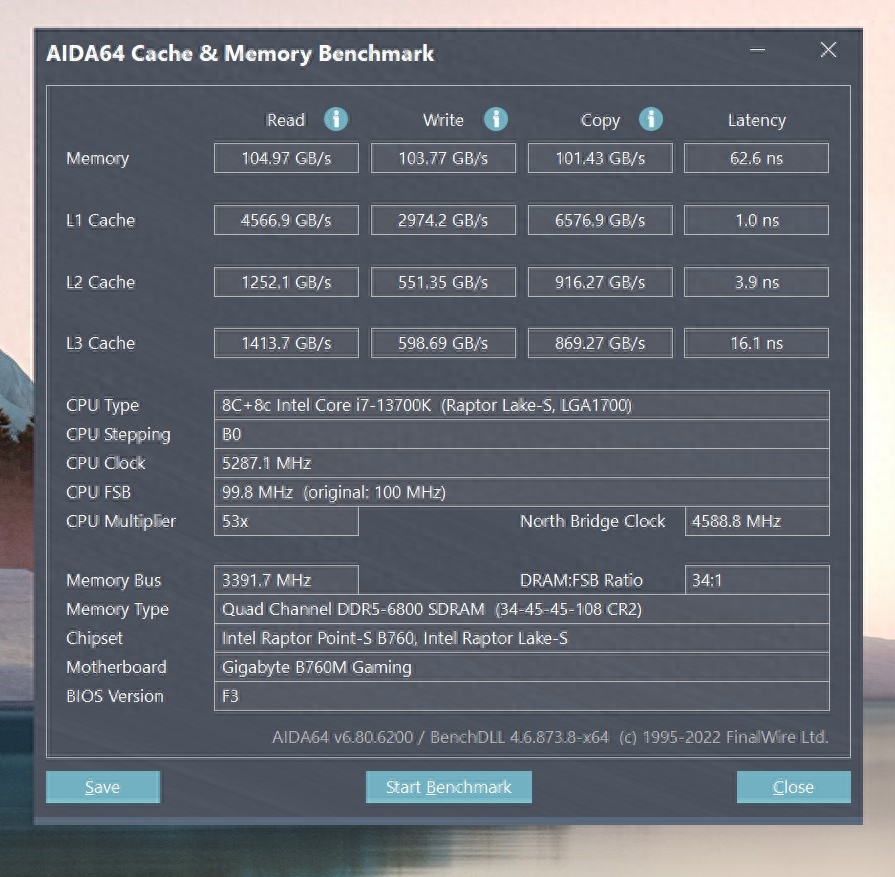This screenshot has height=877, width=895.
Task: Click L1 Cache Read value 4566.9 GB/s
Action: pos(287,220)
